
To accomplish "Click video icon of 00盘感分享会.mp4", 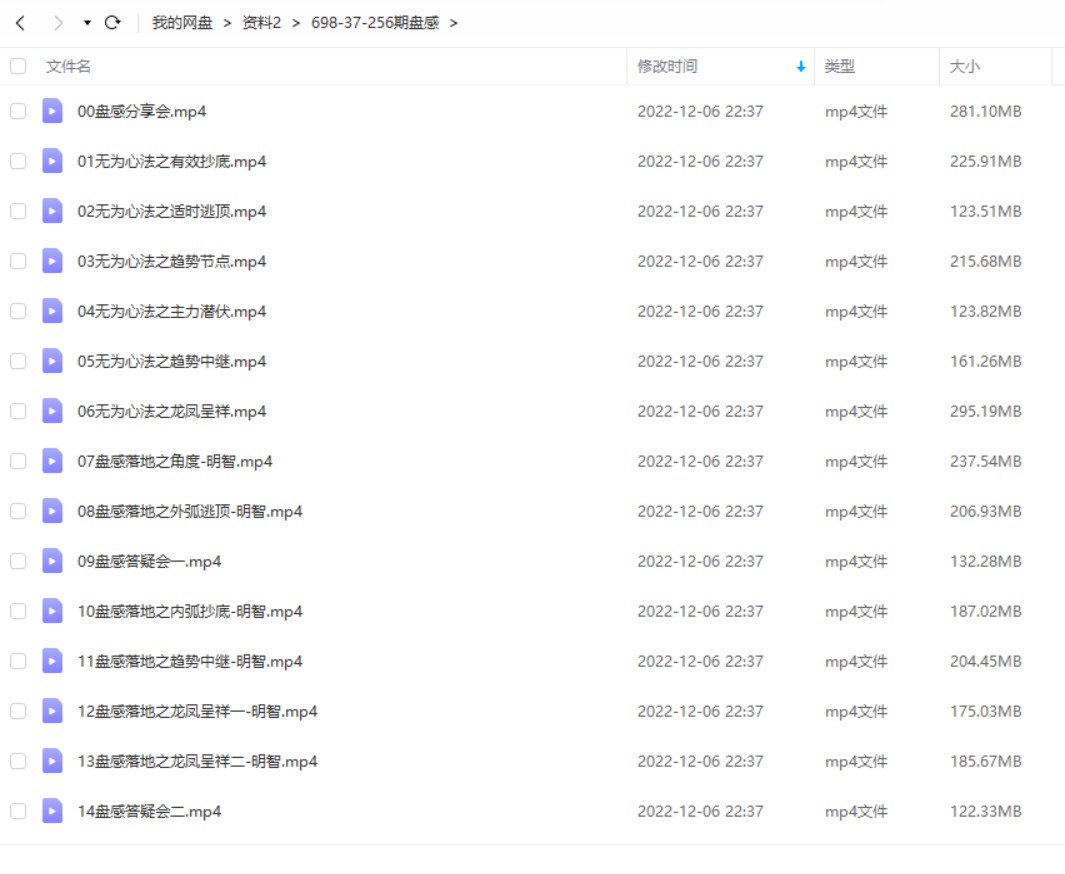I will (x=52, y=111).
